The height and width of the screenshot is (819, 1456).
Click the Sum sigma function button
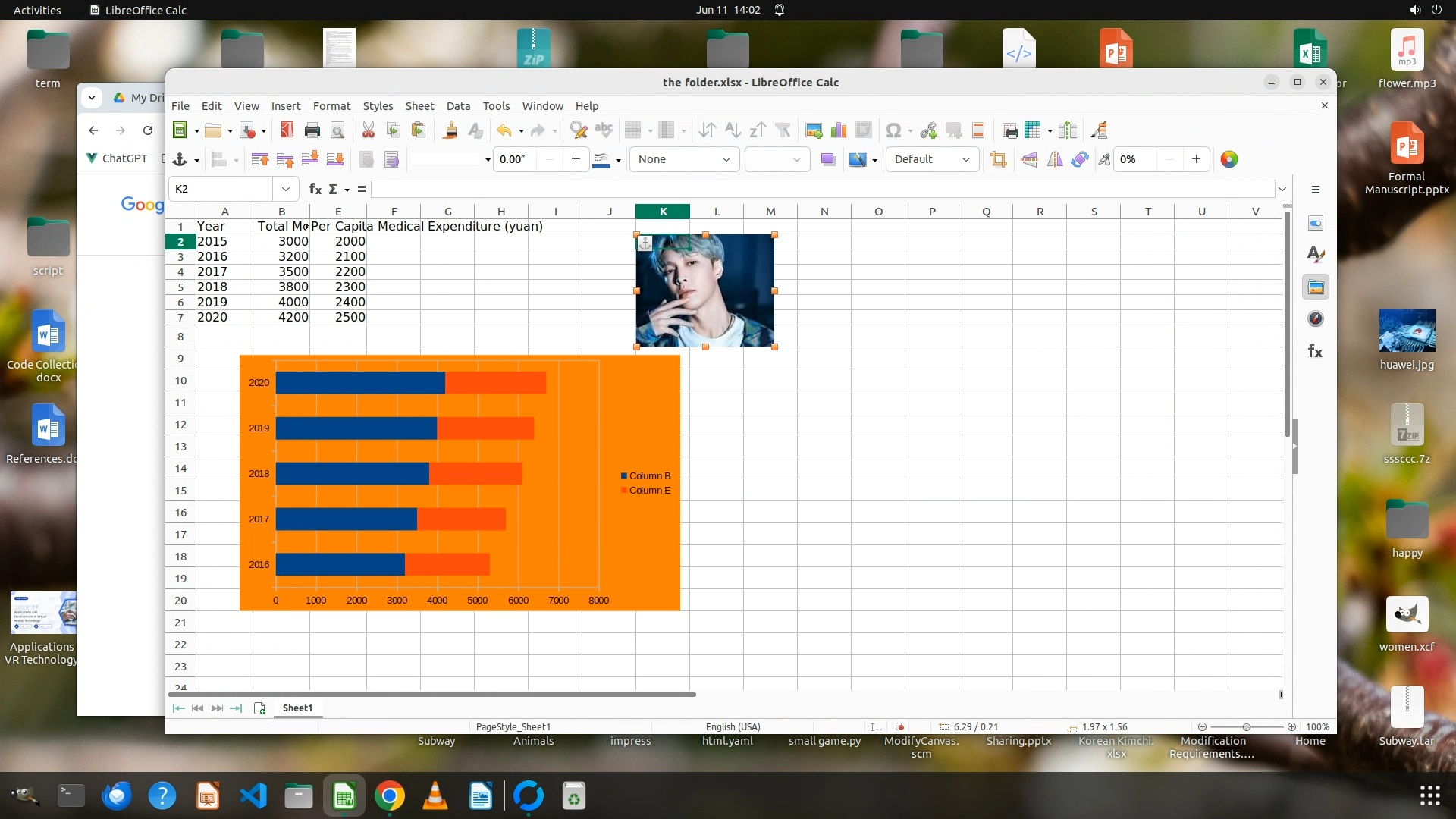tap(333, 189)
